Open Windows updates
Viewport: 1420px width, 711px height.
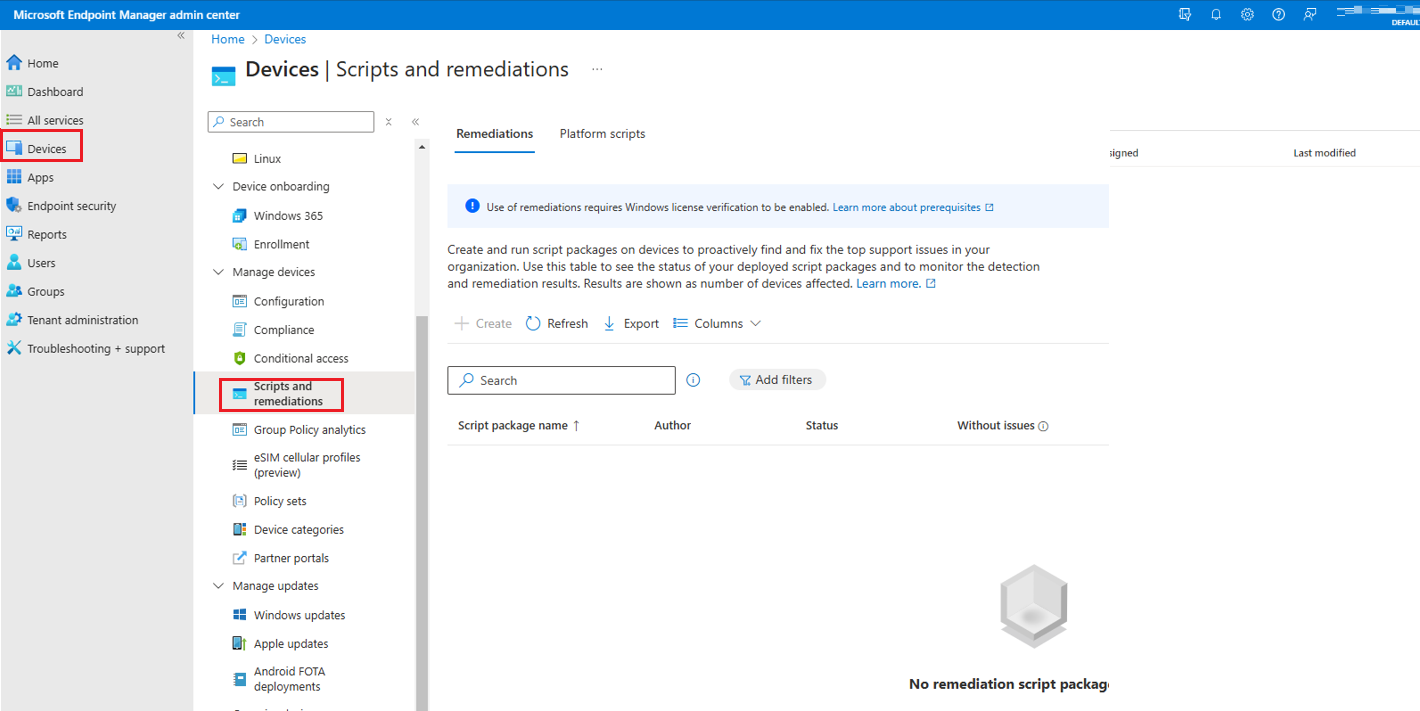[x=299, y=615]
